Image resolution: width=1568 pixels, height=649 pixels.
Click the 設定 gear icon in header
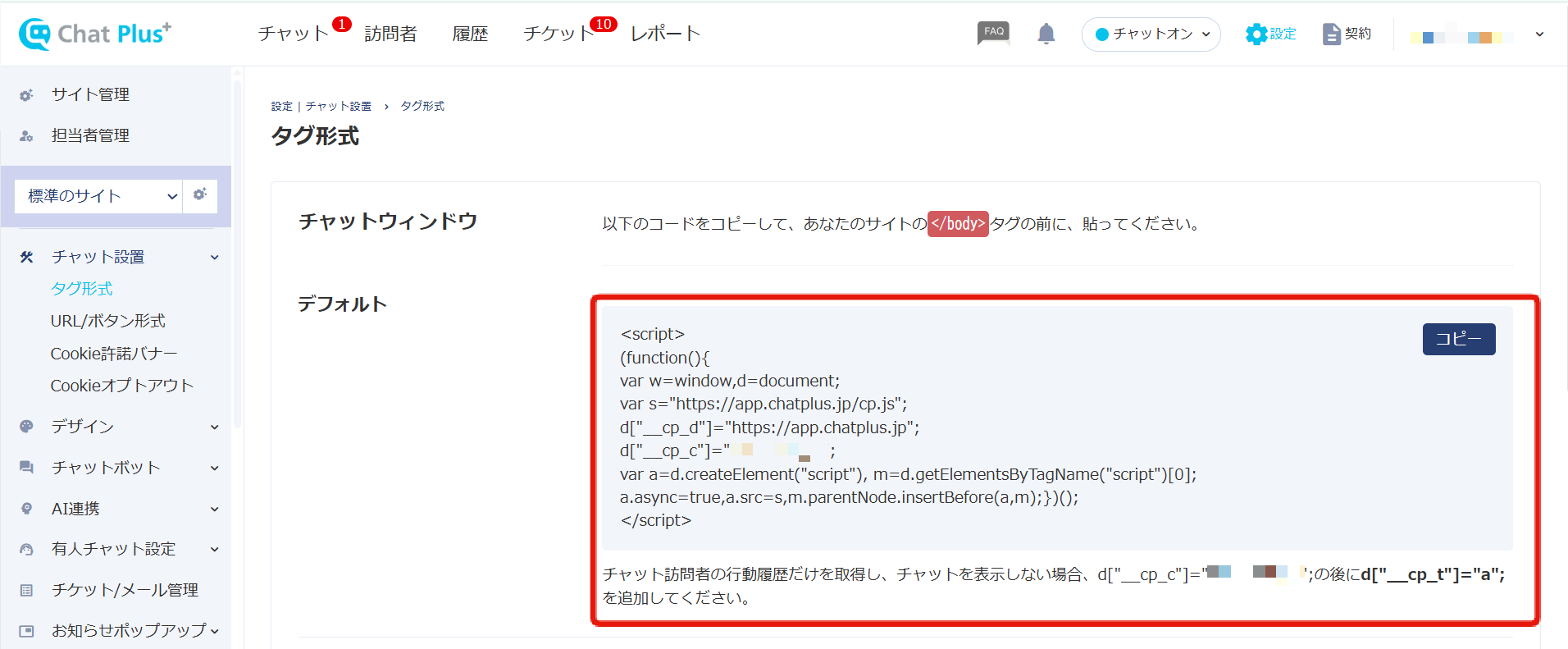click(x=1256, y=34)
